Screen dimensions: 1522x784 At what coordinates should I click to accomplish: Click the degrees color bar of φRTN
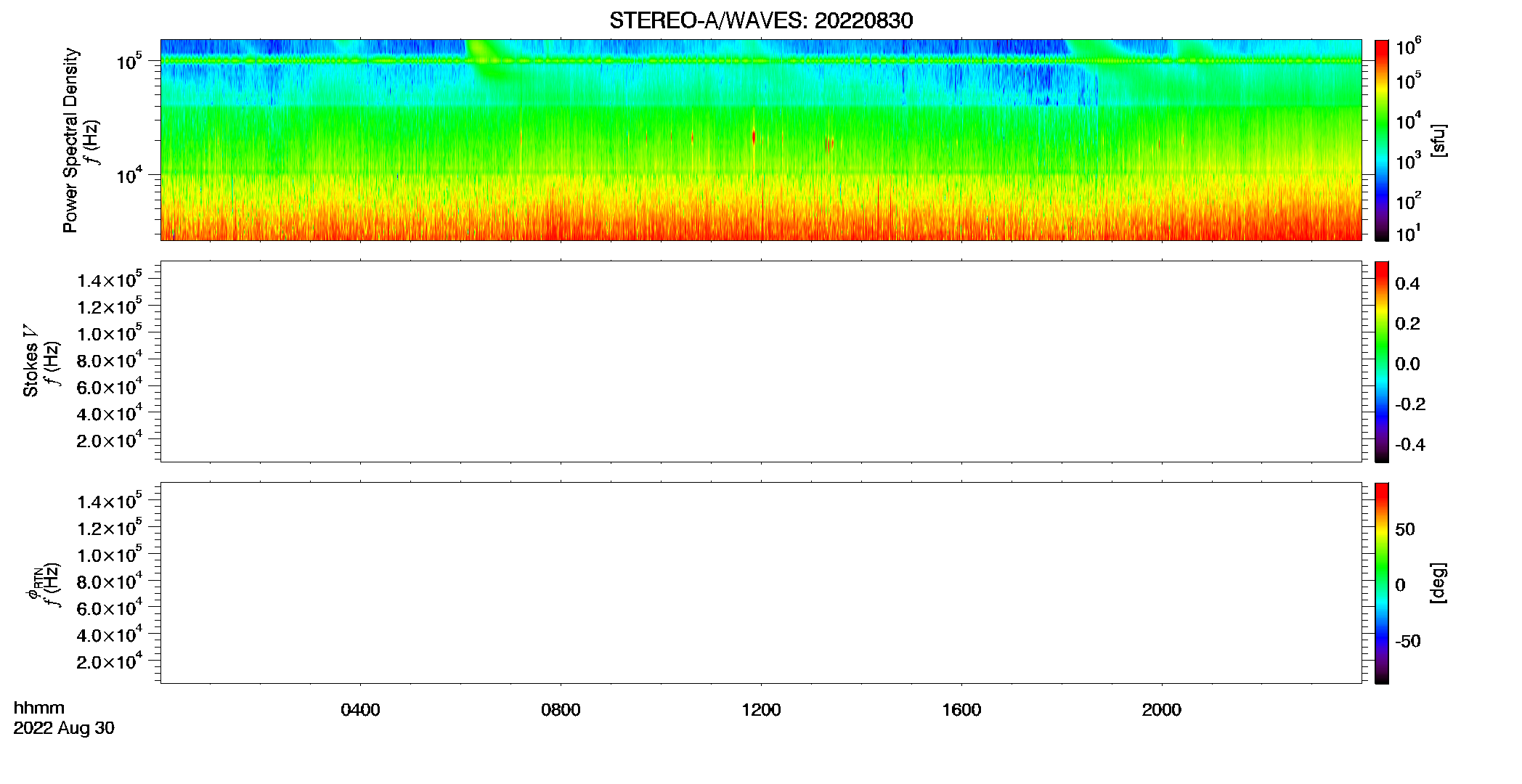coord(1381,582)
